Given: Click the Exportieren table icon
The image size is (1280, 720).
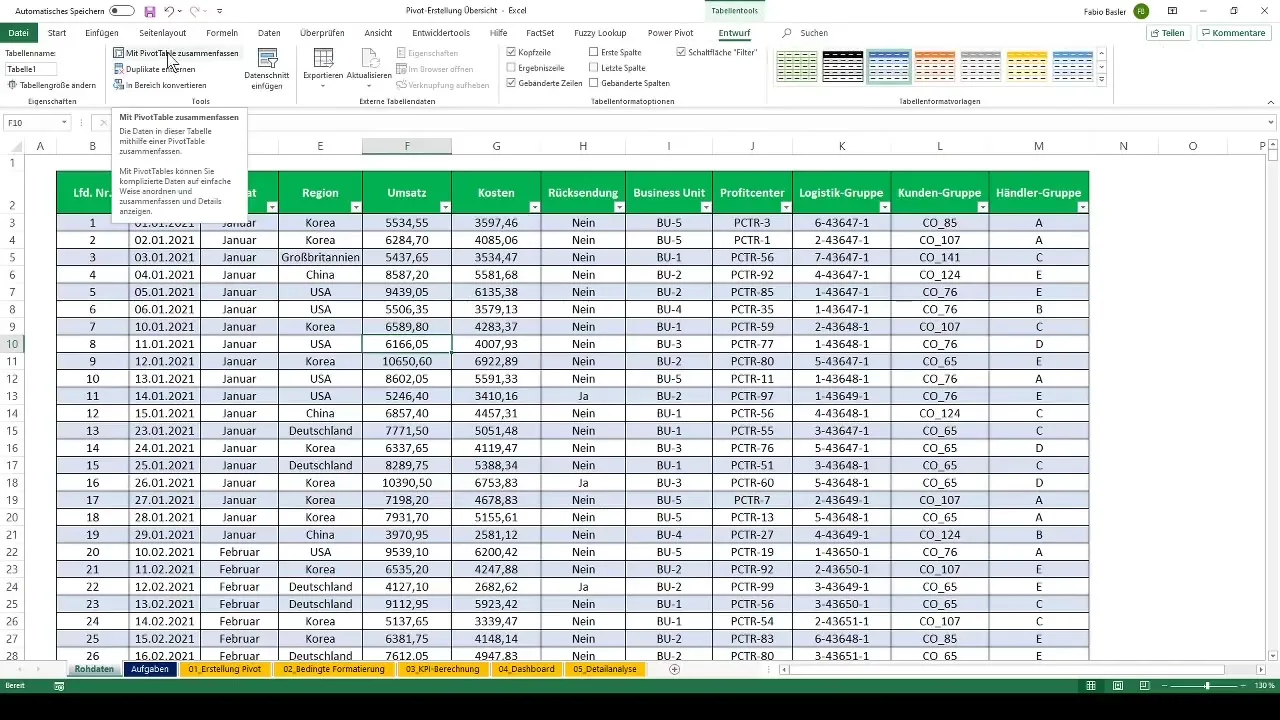Looking at the screenshot, I should pos(323,58).
